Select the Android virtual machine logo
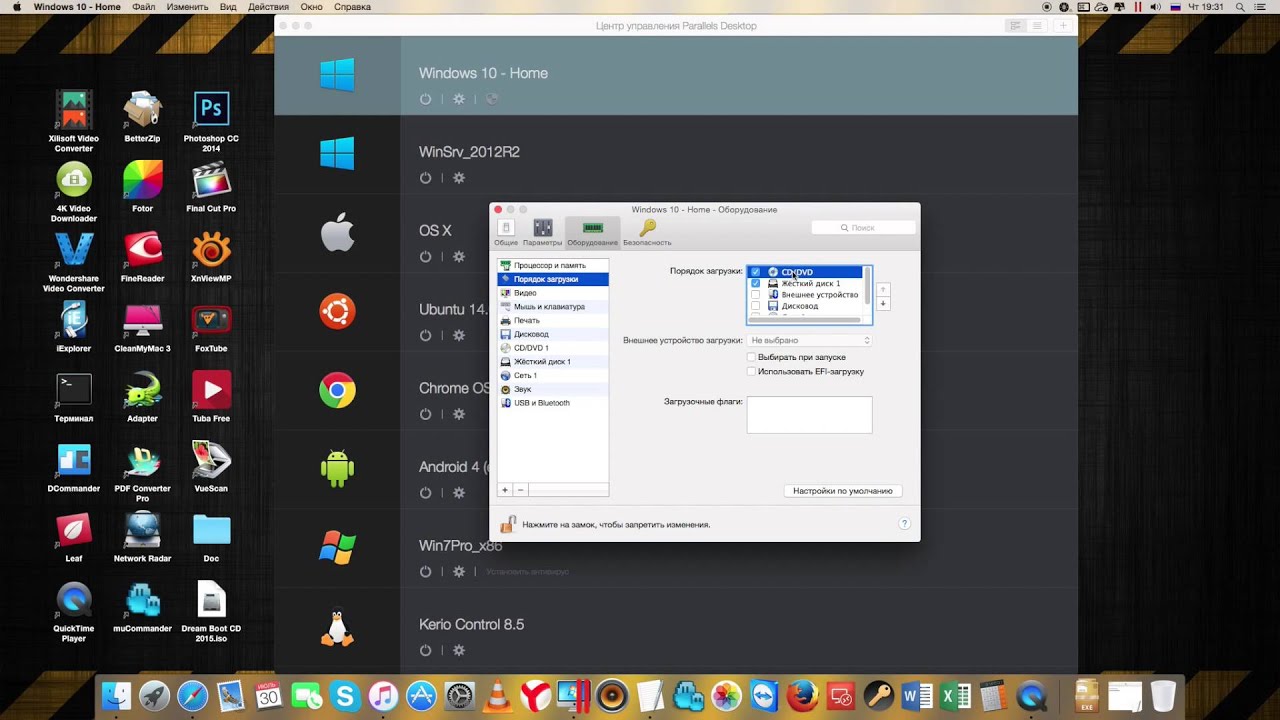Image resolution: width=1280 pixels, height=720 pixels. 337,468
